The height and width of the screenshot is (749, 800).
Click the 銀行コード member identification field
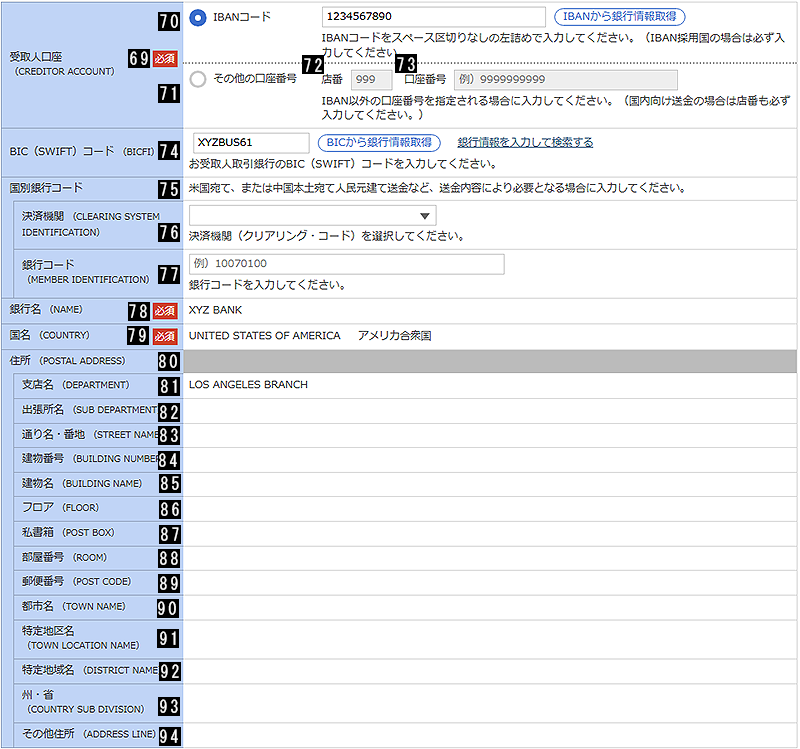click(x=346, y=264)
